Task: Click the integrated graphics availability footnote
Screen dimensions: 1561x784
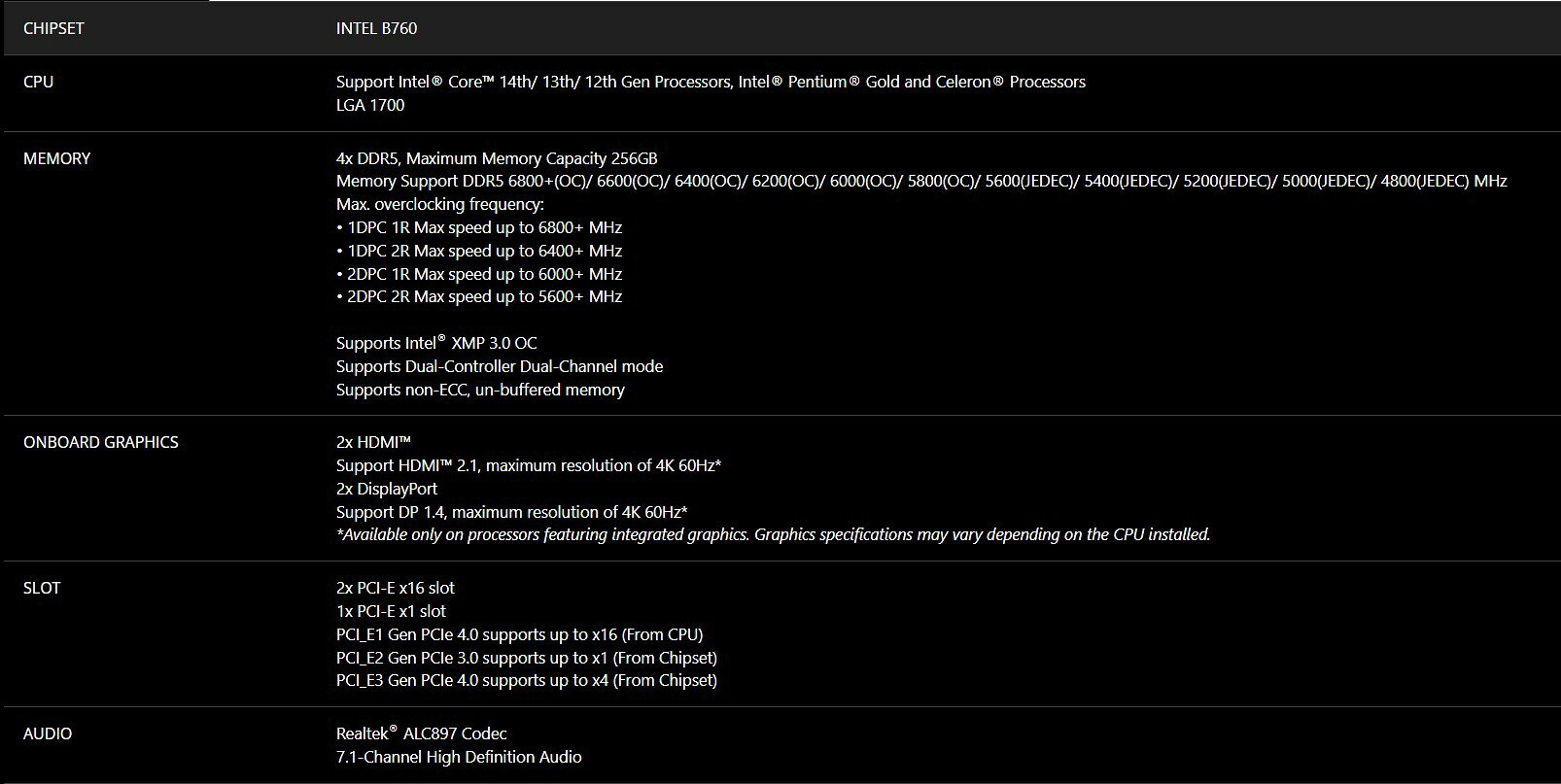Action: click(x=774, y=534)
